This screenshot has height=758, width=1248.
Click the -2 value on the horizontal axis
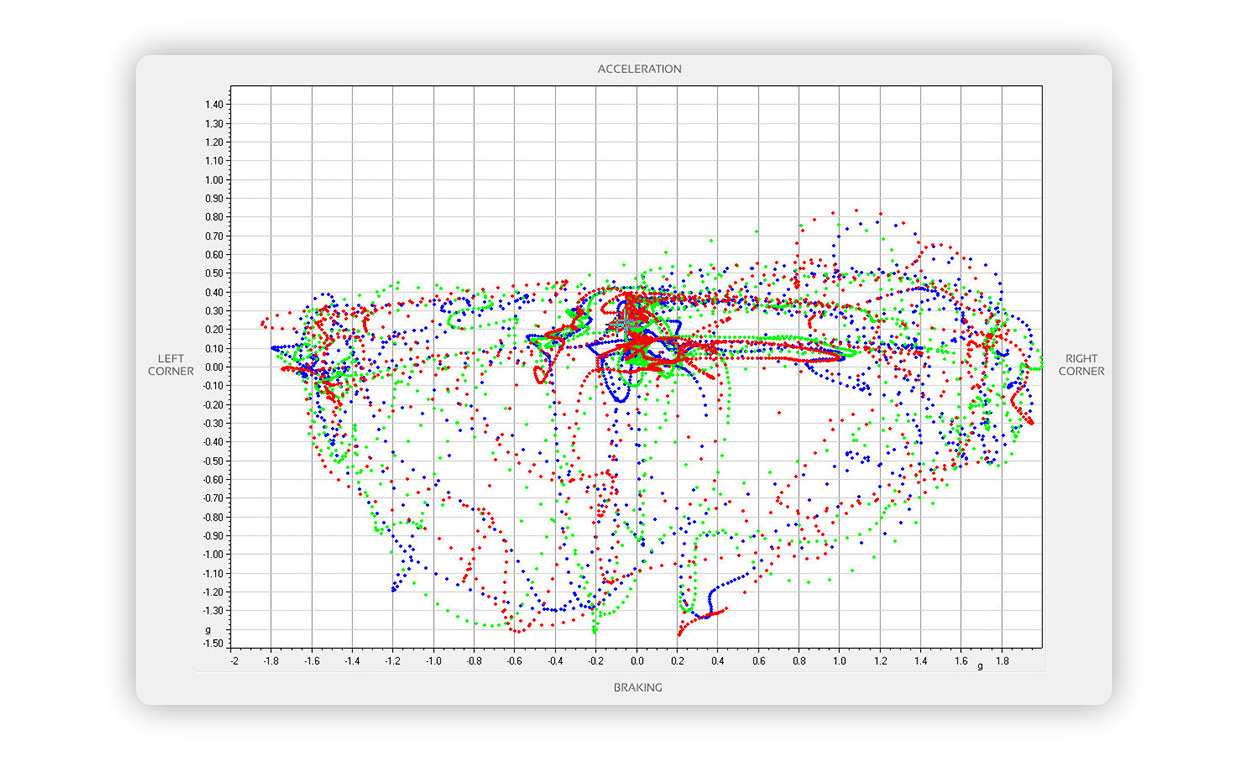click(234, 661)
